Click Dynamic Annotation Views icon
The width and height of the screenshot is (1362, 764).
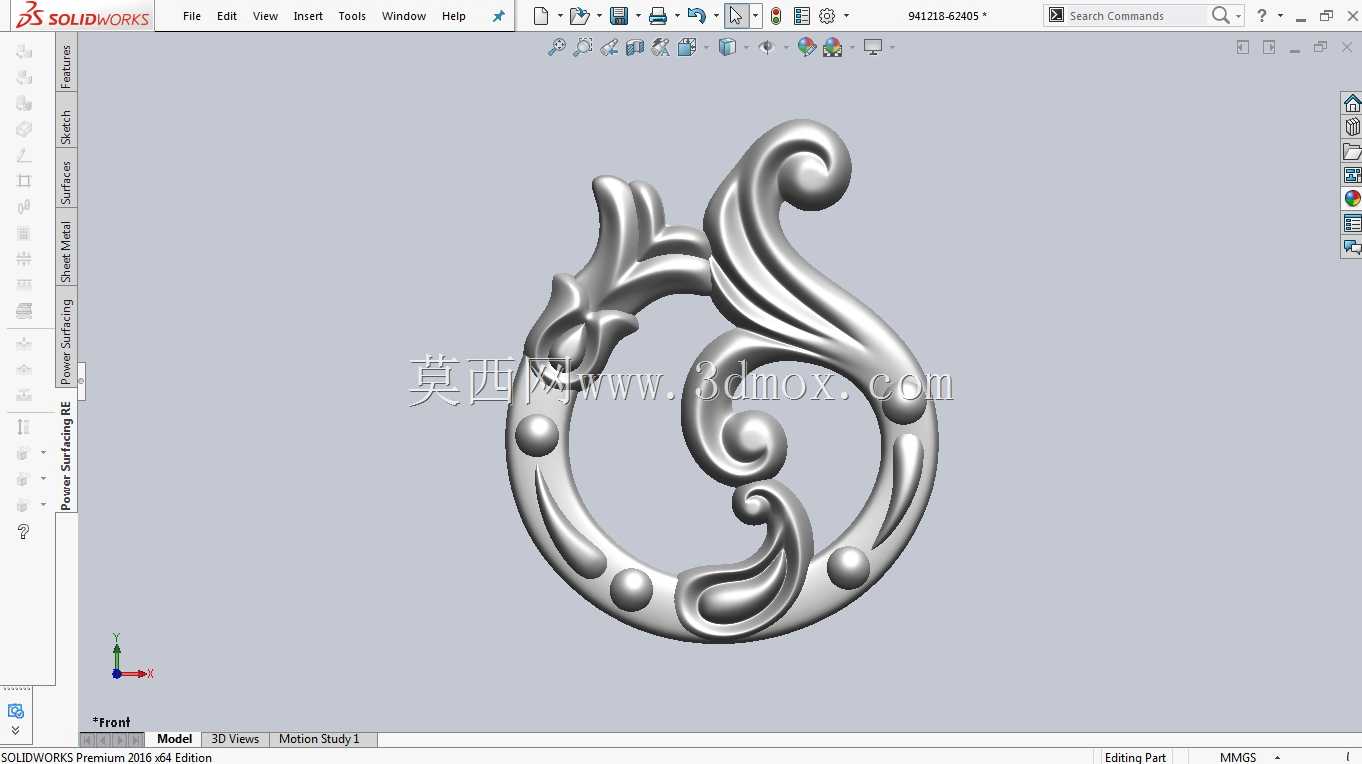(x=661, y=47)
